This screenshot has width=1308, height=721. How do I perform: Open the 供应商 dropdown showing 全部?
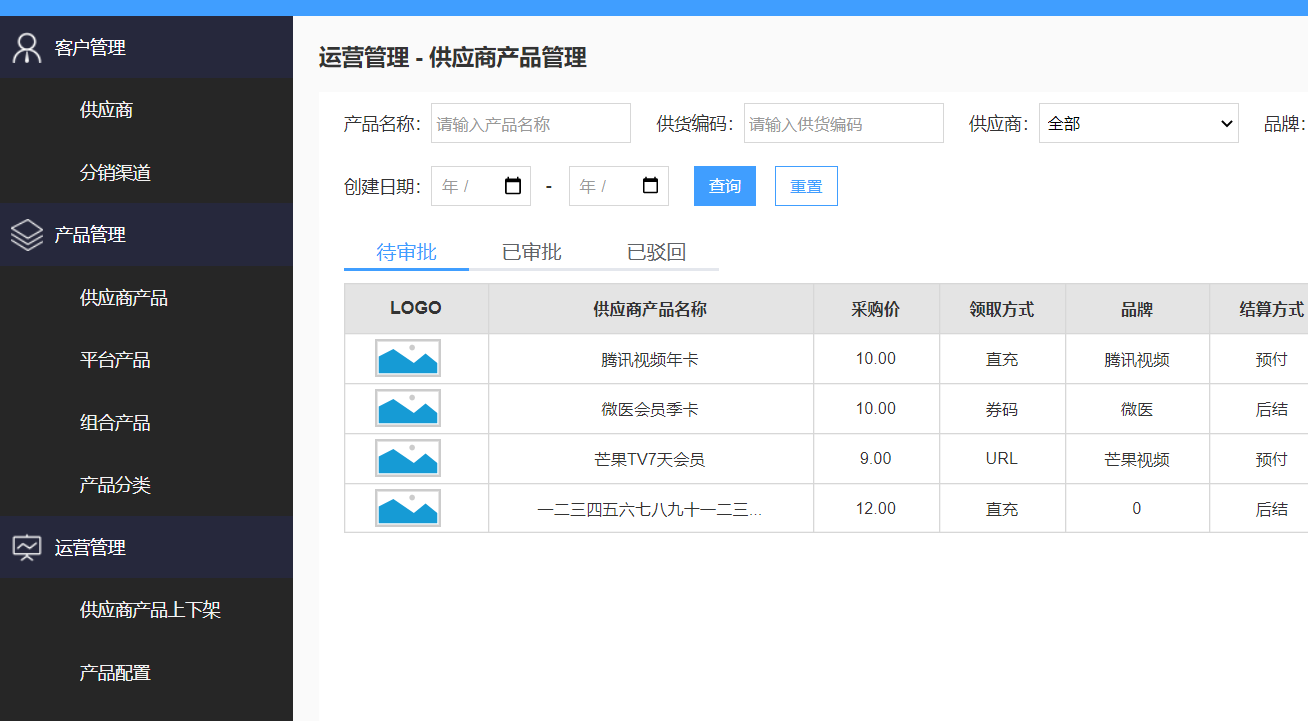click(x=1139, y=123)
